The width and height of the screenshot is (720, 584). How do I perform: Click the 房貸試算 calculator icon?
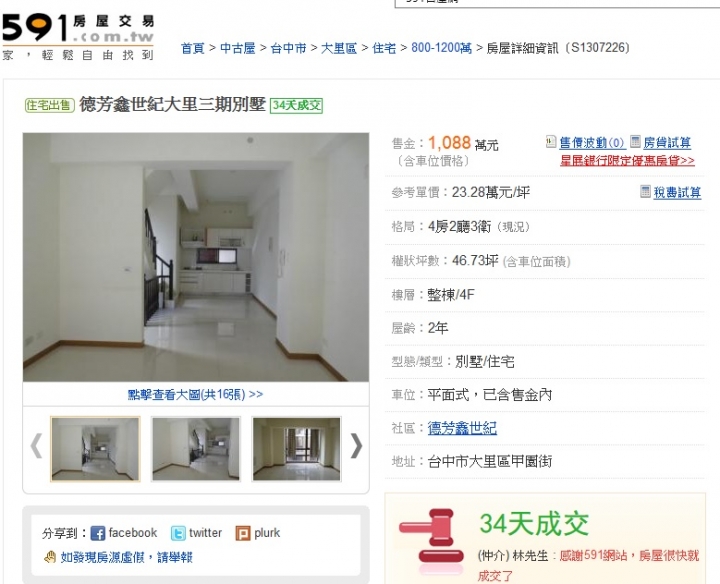[x=635, y=141]
